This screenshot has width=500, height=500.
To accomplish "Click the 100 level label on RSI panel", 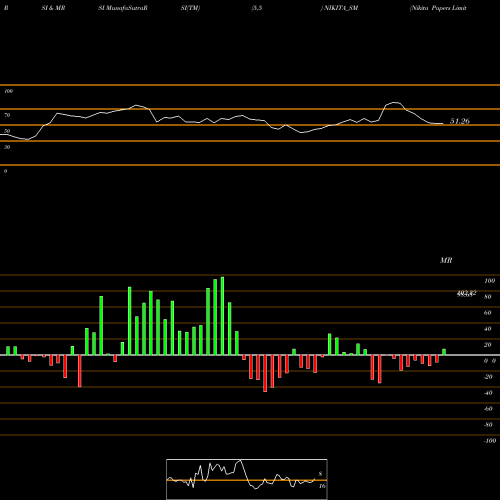I will tap(8, 91).
